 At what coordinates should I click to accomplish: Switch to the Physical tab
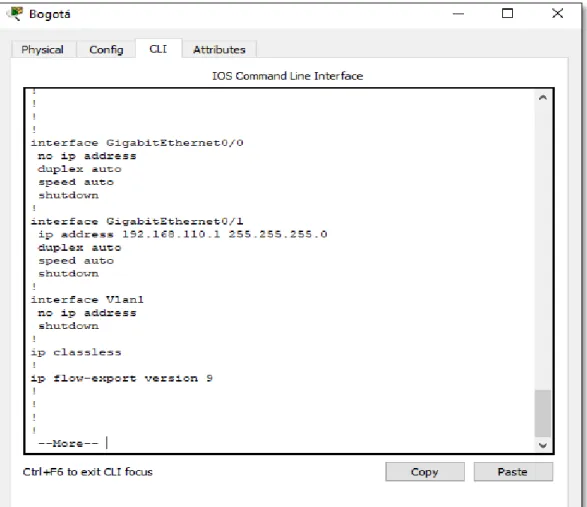(43, 49)
